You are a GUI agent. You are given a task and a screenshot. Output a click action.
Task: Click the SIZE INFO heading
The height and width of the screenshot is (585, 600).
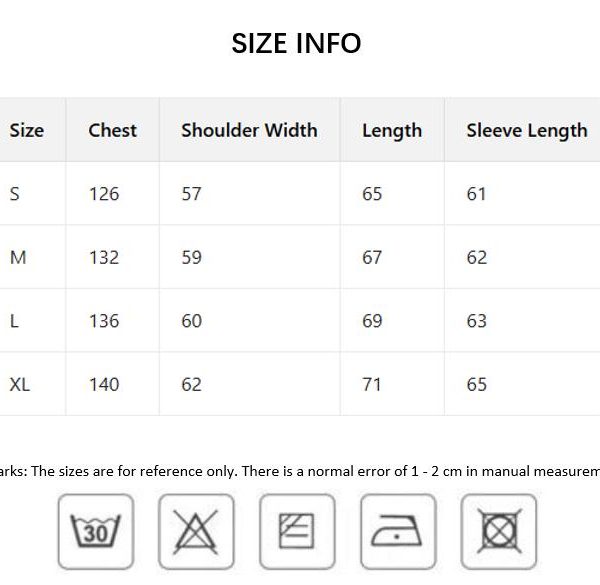click(297, 43)
